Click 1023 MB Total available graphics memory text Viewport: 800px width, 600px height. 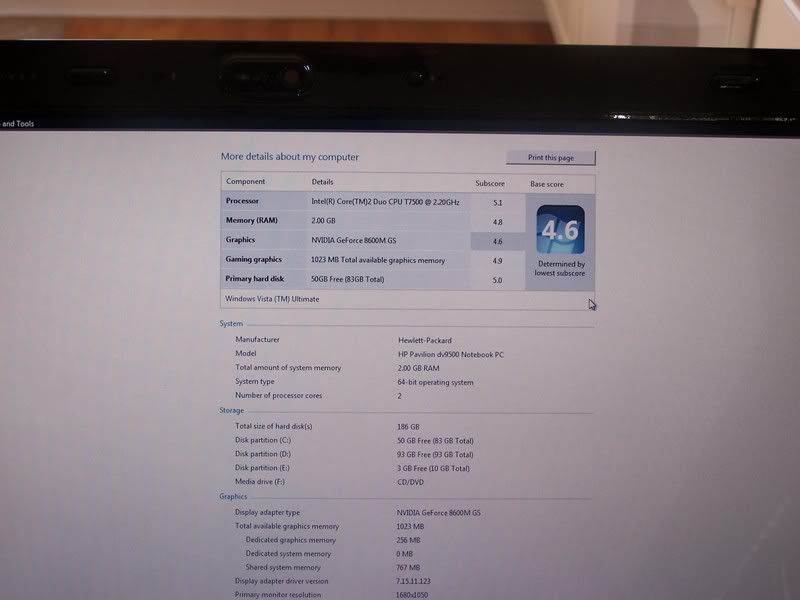[378, 260]
